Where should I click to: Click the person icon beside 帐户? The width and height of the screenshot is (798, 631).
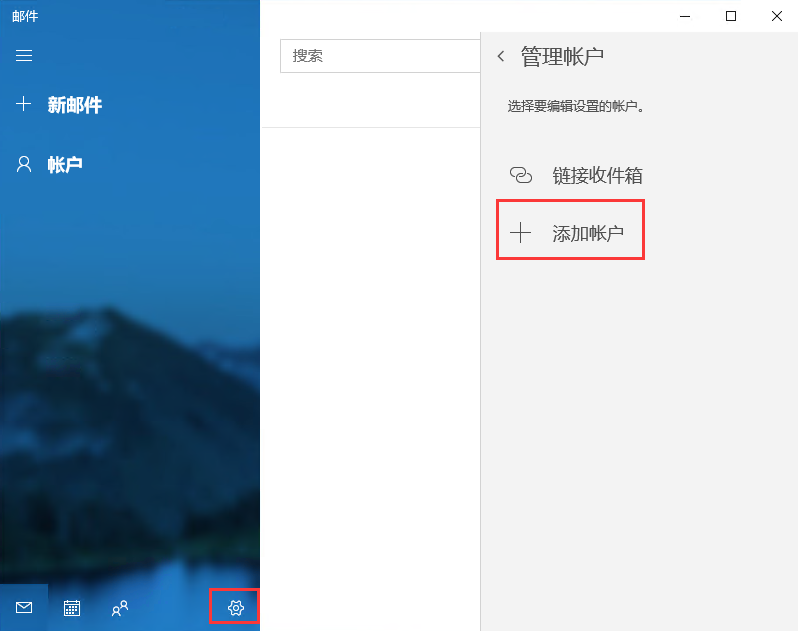(x=24, y=164)
